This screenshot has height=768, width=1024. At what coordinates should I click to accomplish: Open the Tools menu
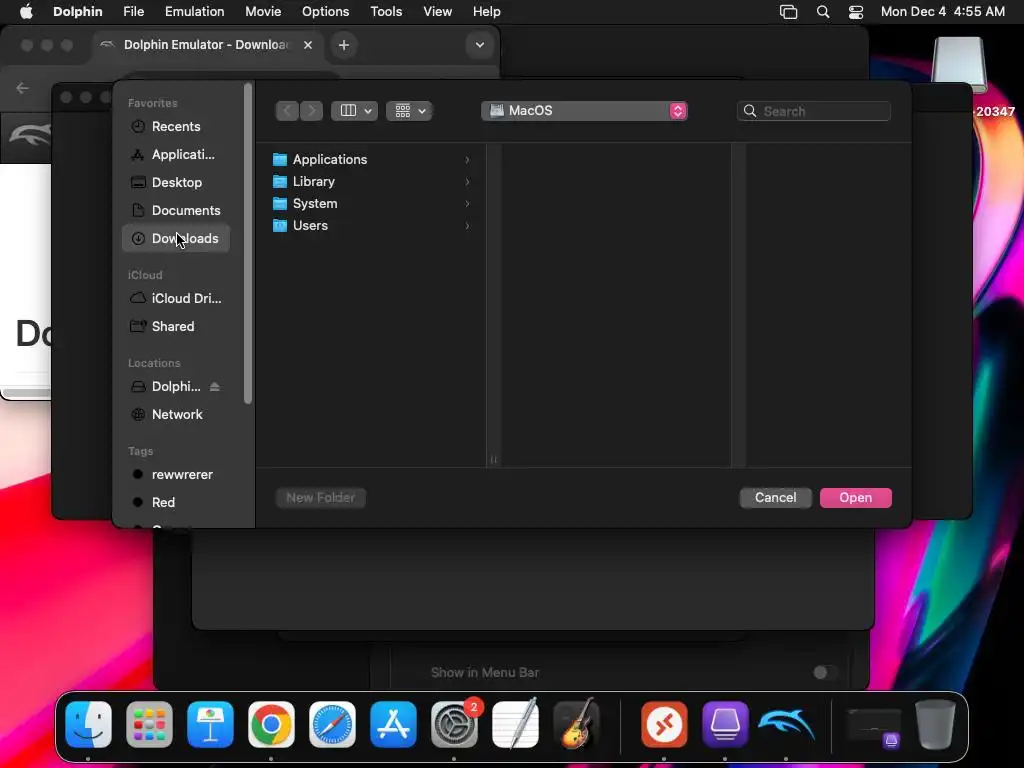click(386, 12)
